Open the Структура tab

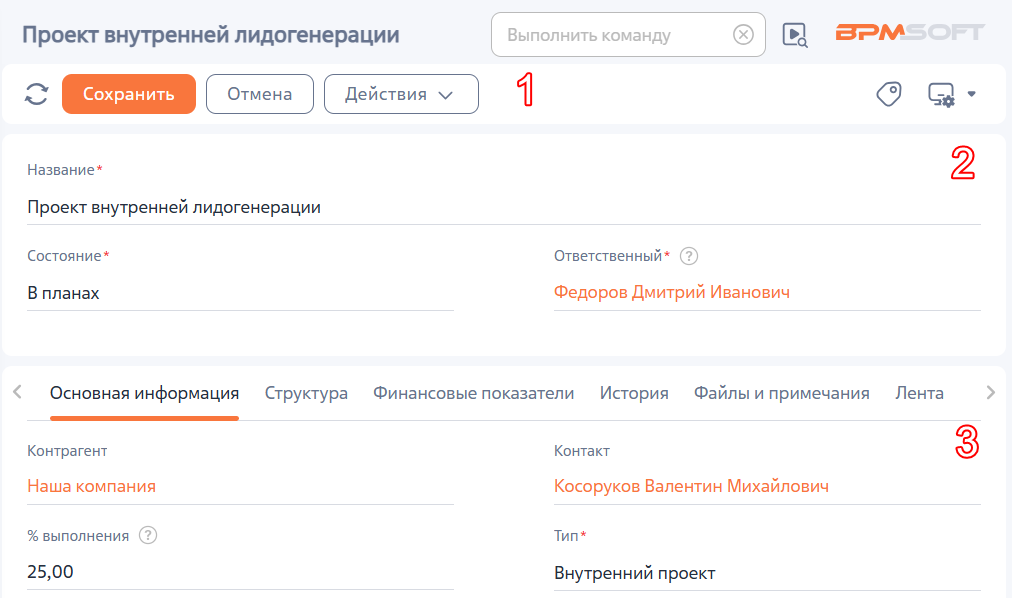tap(306, 393)
